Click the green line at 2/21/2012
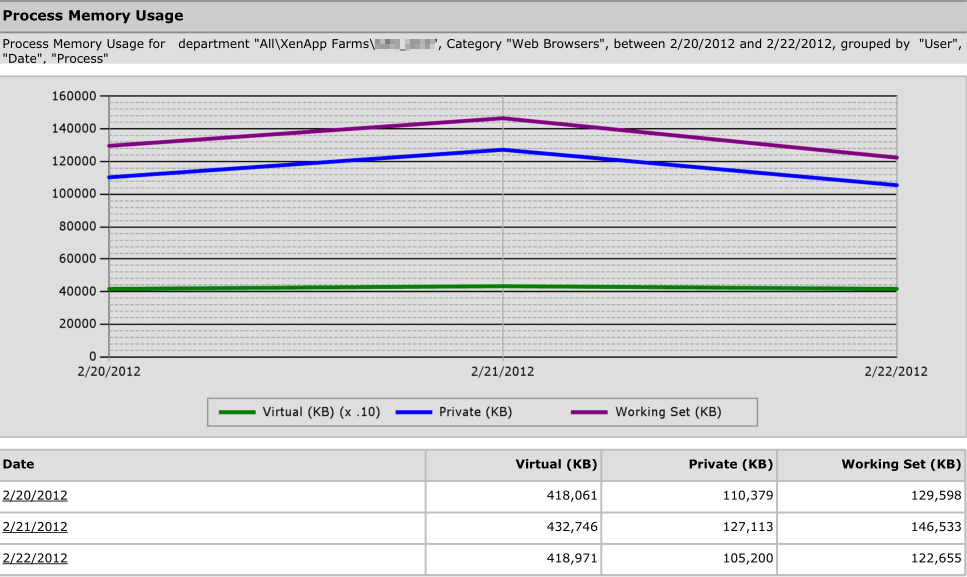 click(503, 287)
